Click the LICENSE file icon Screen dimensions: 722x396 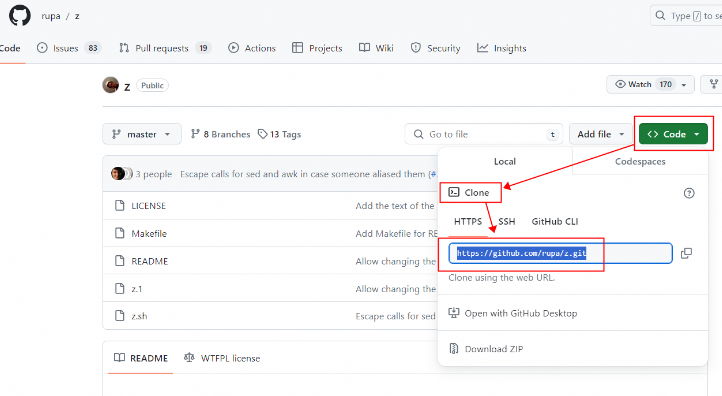coord(120,205)
